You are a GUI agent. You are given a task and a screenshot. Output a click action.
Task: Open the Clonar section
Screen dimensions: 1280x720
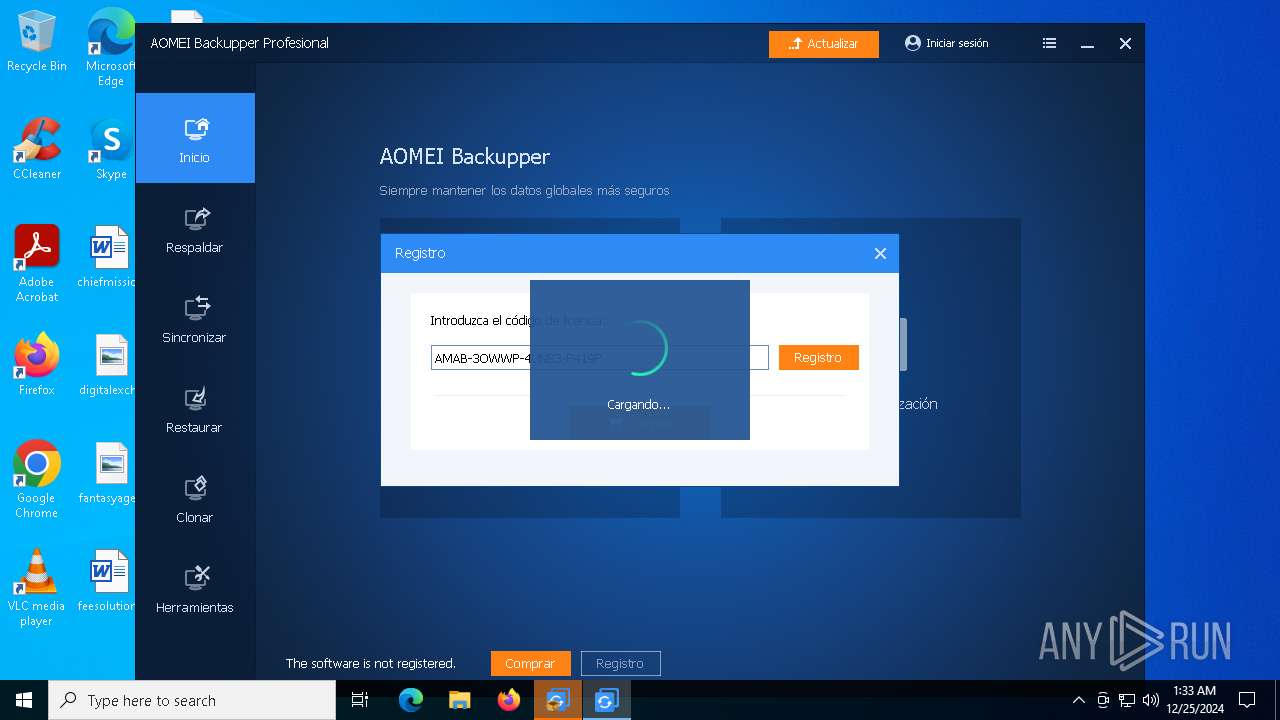pyautogui.click(x=195, y=498)
